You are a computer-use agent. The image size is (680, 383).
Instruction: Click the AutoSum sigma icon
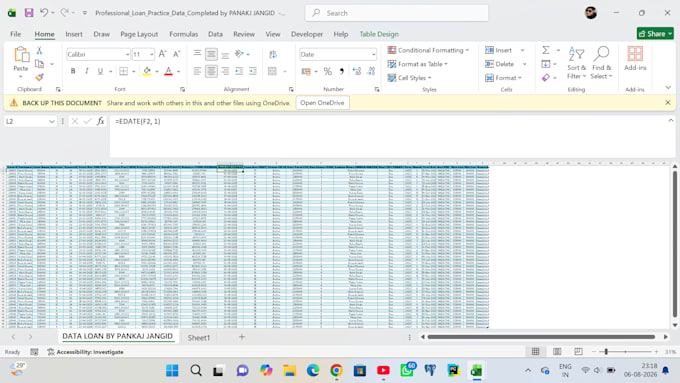click(x=546, y=50)
